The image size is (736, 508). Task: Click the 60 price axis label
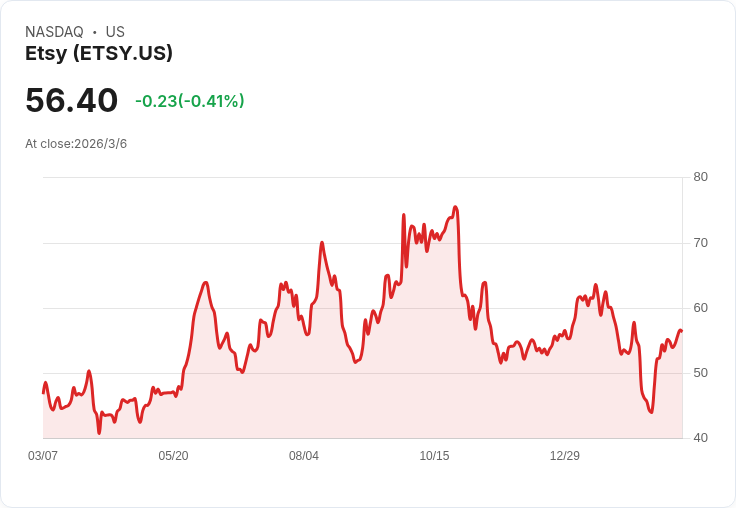click(x=700, y=308)
